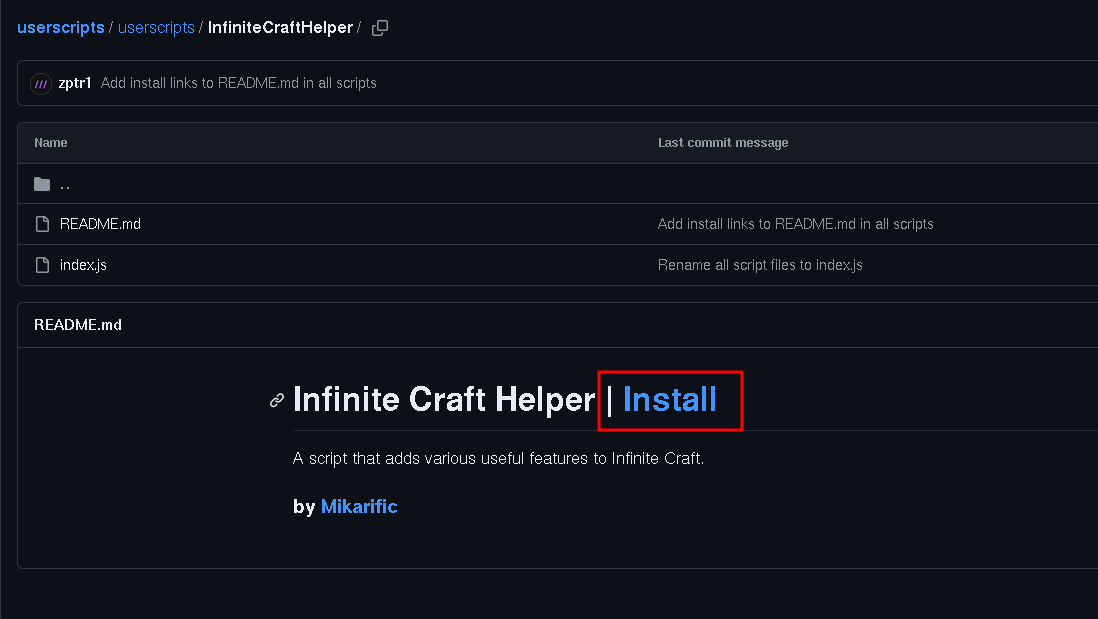1098x619 pixels.
Task: Click the InfiniteCraftHelper breadcrumb text
Action: tap(280, 27)
